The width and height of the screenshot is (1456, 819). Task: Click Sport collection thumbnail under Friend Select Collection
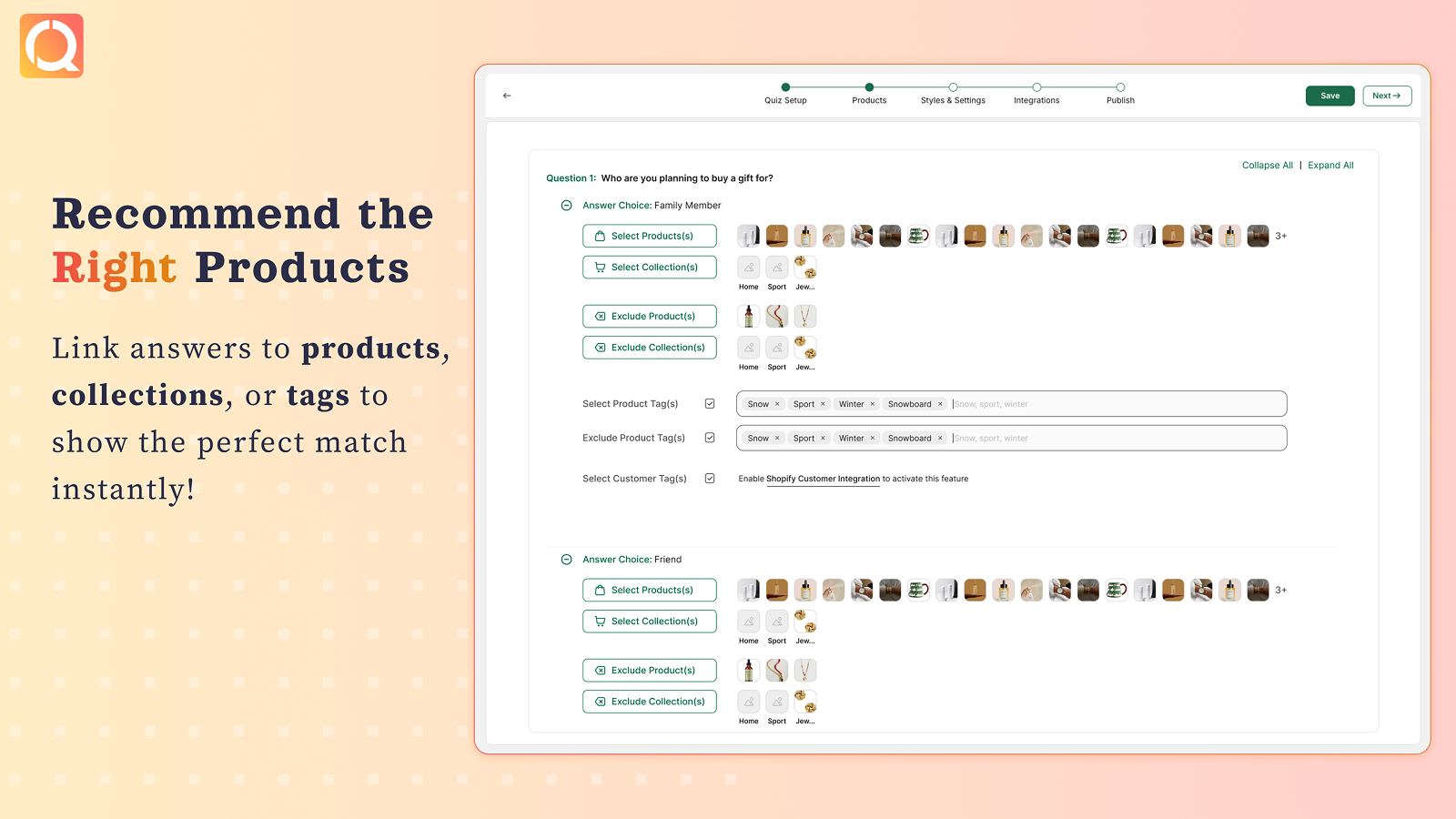tap(776, 622)
